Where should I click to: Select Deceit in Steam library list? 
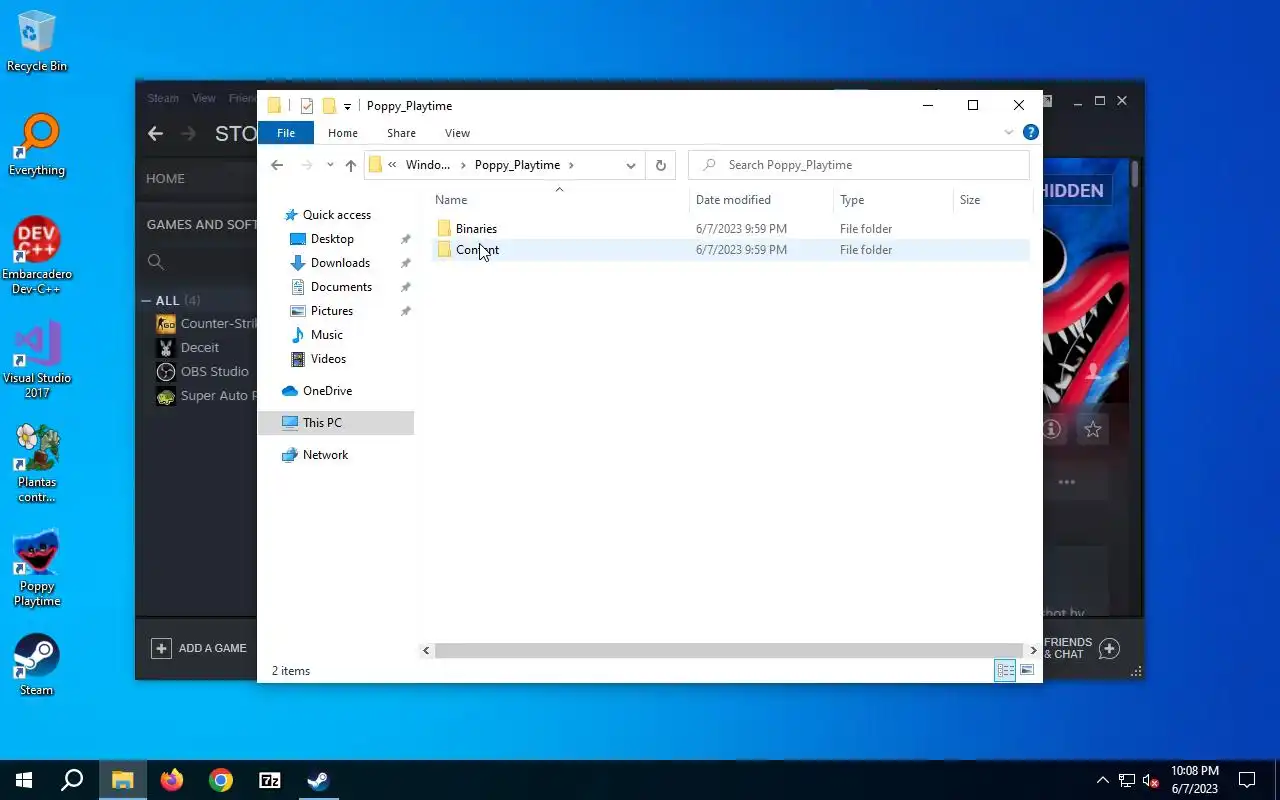[199, 347]
